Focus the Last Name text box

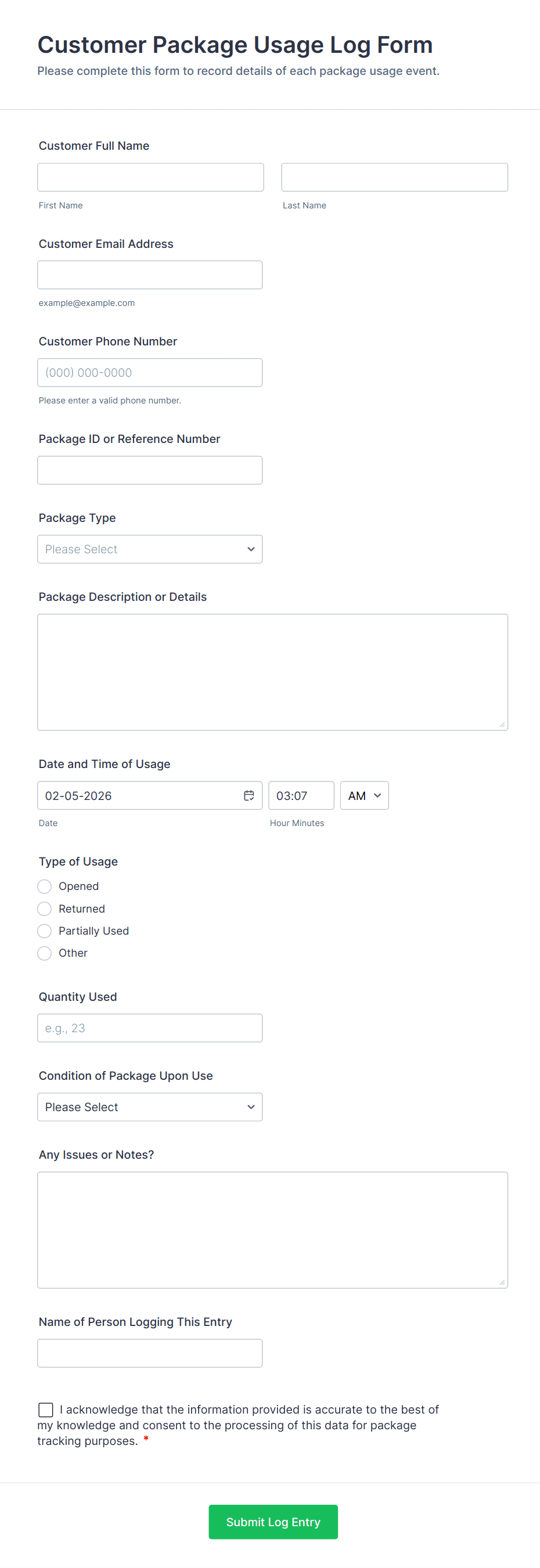pos(394,177)
